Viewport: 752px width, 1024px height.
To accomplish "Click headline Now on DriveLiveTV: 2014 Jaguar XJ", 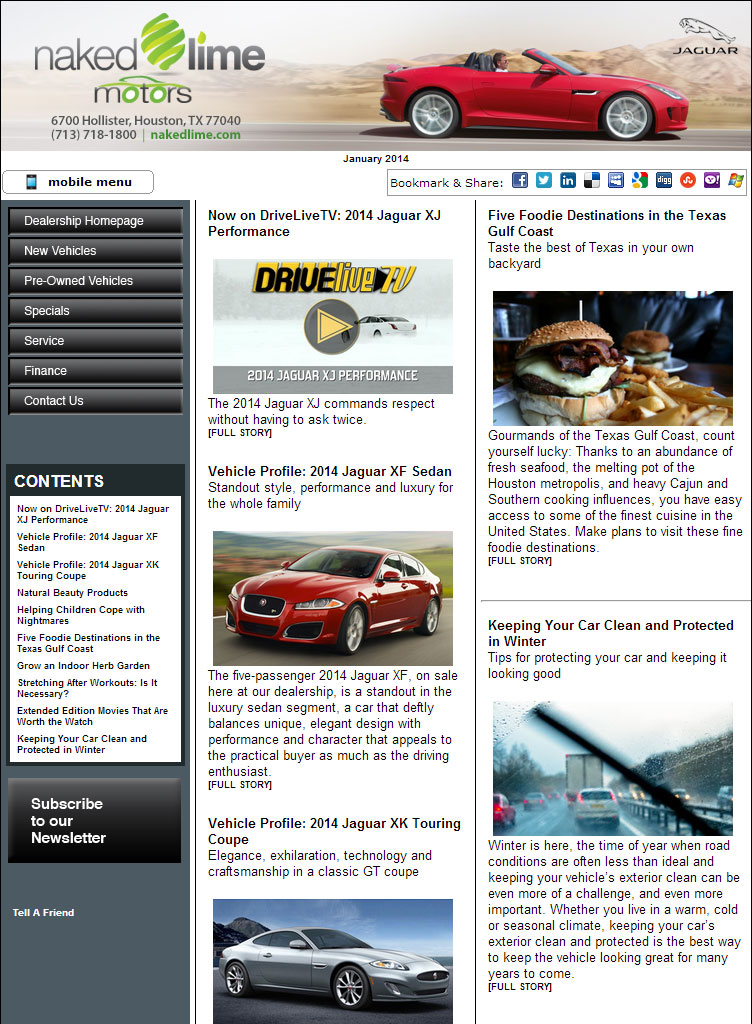I will click(324, 223).
